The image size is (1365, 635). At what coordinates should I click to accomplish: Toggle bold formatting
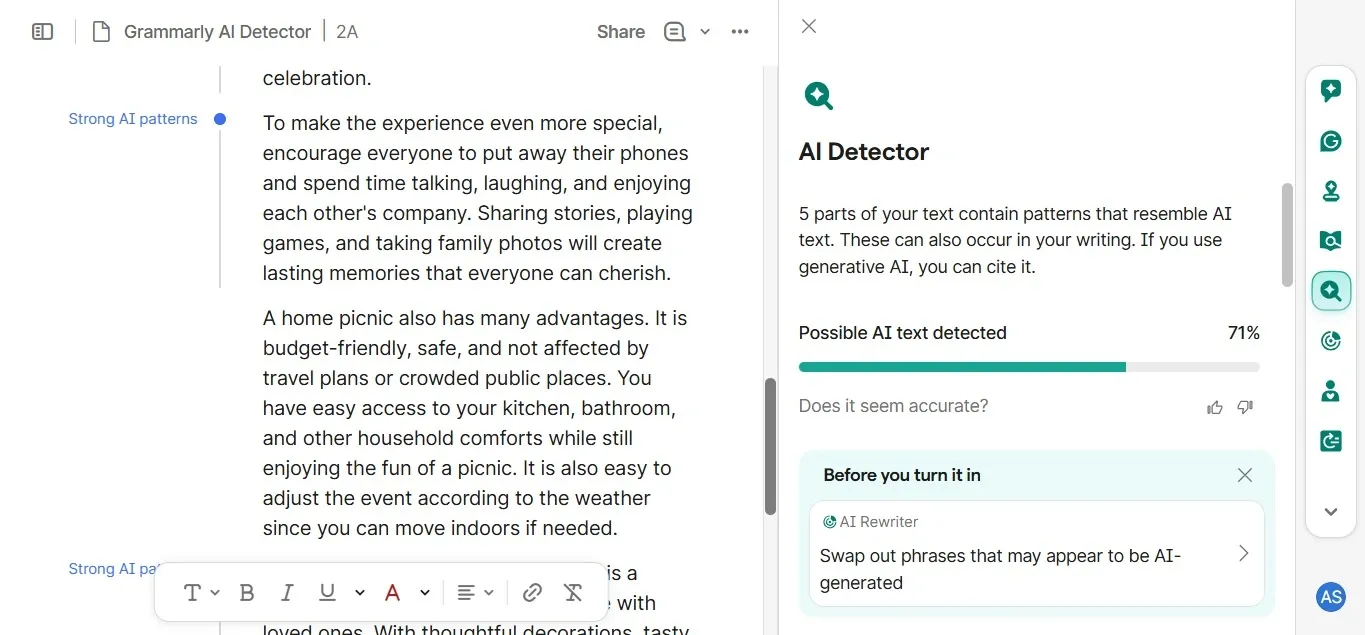(x=247, y=593)
